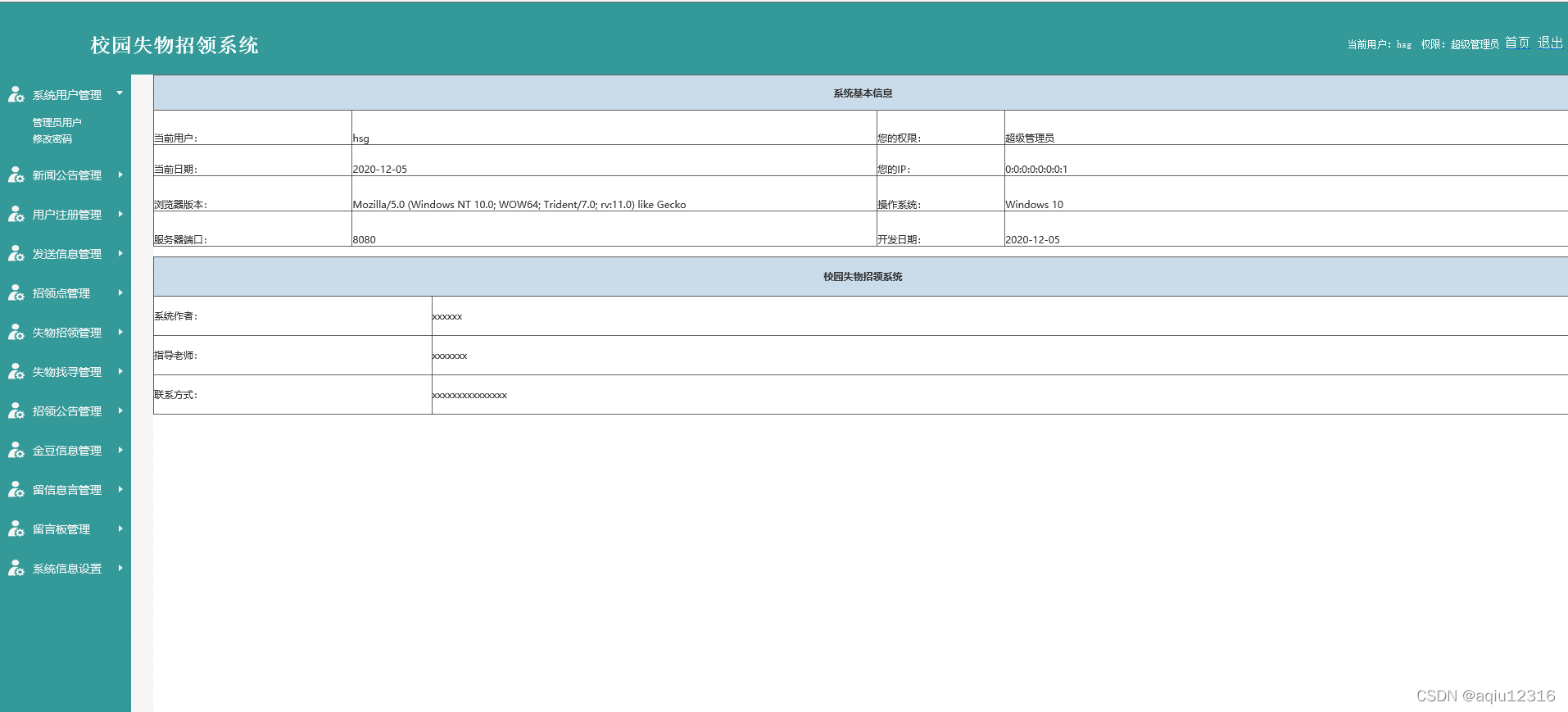
Task: Click the 校园失物招领系统 header title
Action: coord(174,45)
